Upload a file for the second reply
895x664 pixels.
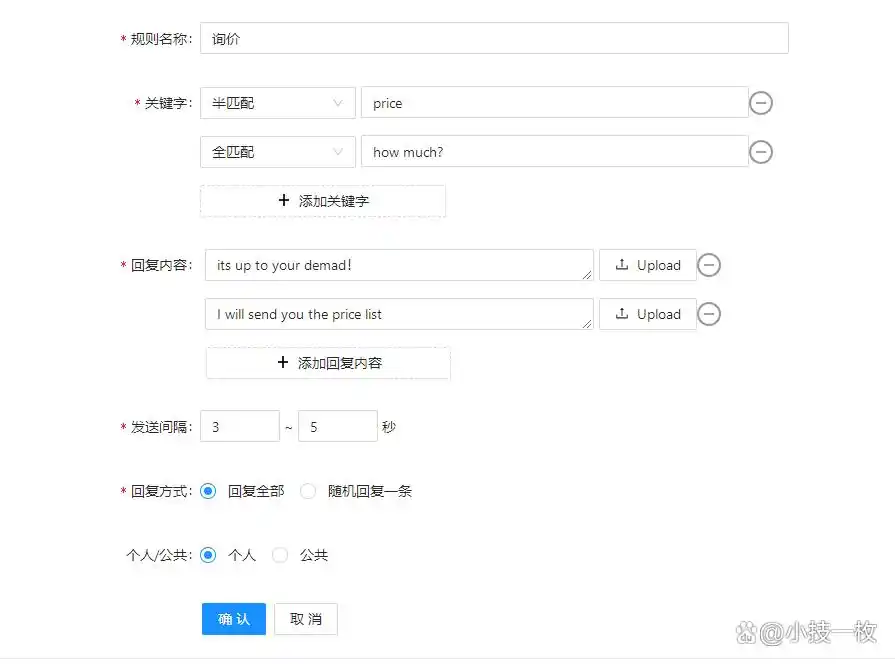(x=647, y=314)
